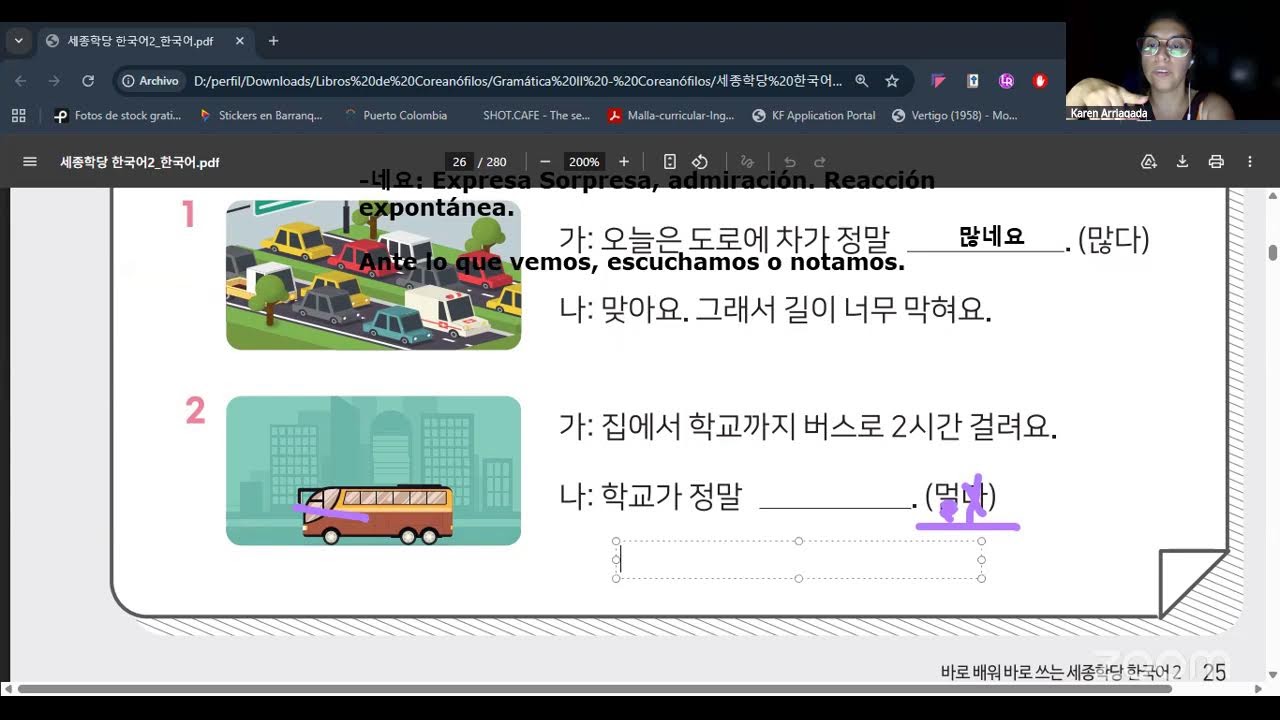
Task: Open the tab search dropdown arrow
Action: pyautogui.click(x=18, y=41)
